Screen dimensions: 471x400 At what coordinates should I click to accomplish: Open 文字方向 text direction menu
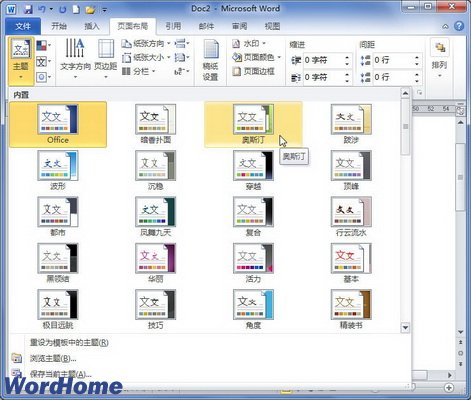coord(75,60)
